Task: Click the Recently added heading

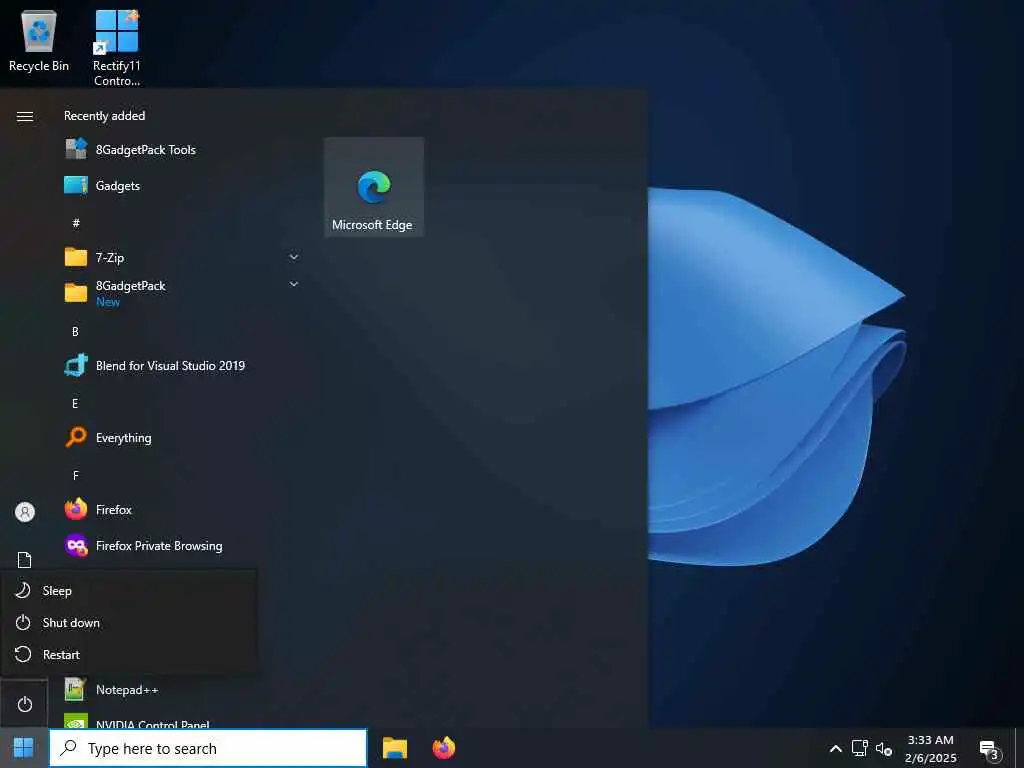Action: click(x=104, y=116)
